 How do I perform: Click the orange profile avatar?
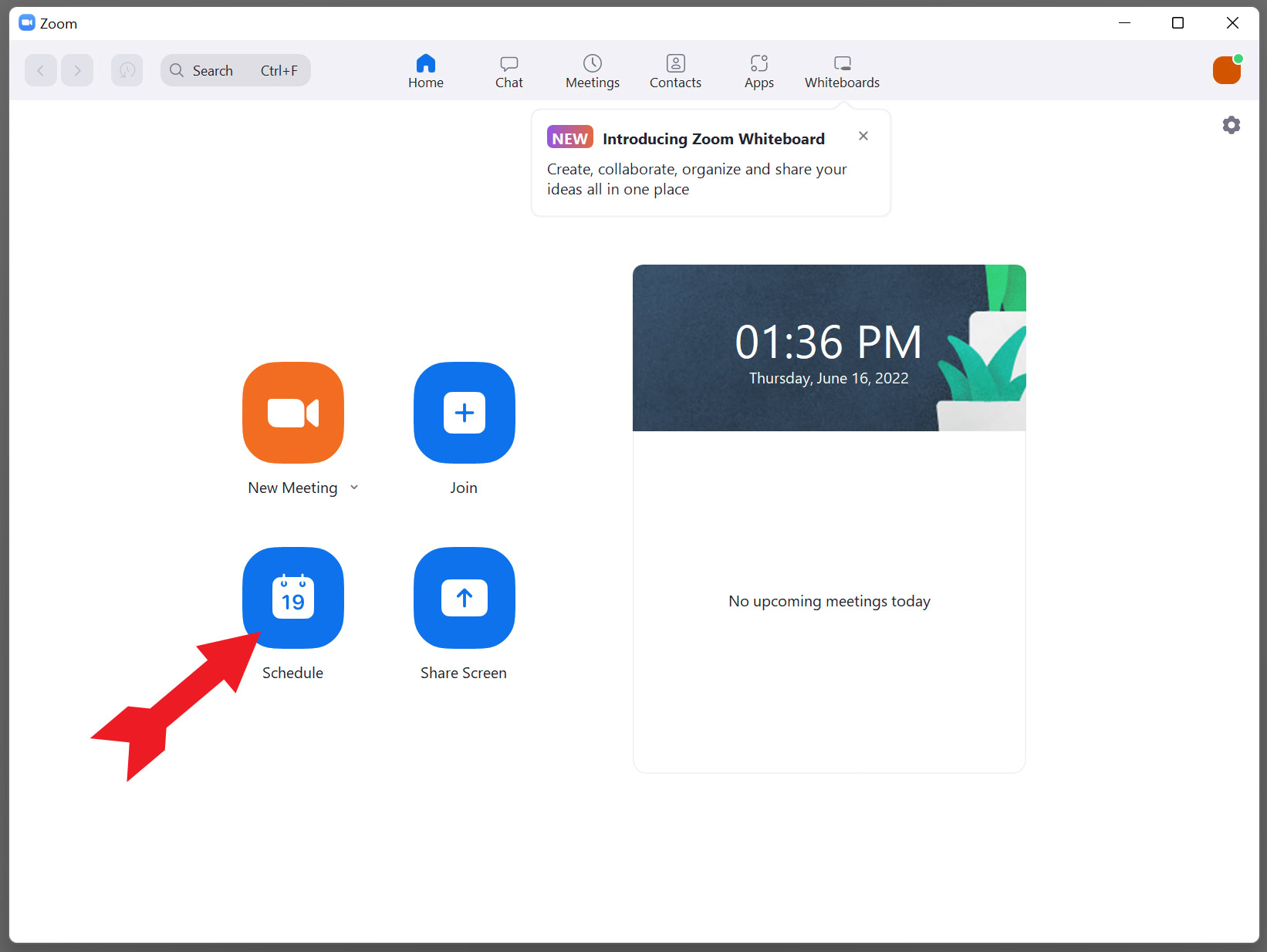click(1227, 70)
